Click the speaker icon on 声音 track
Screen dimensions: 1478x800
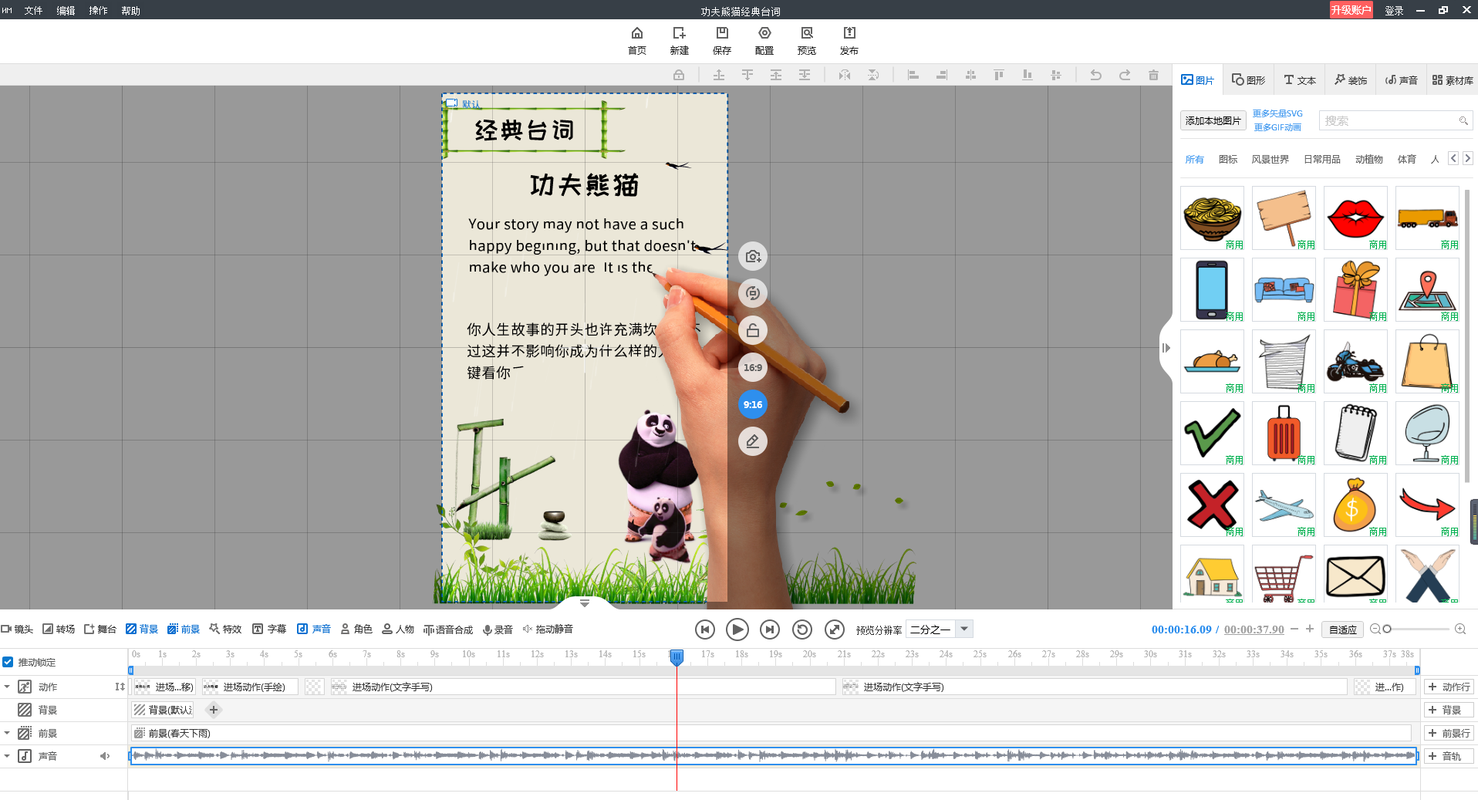(105, 756)
